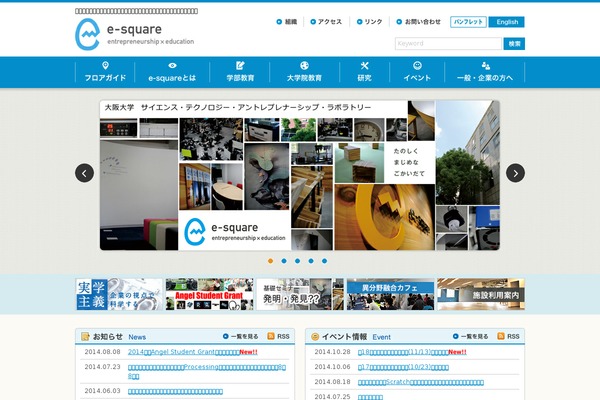The width and height of the screenshot is (600, 400).
Task: Open the 2014.07.23 Processing news item
Action: [x=207, y=372]
